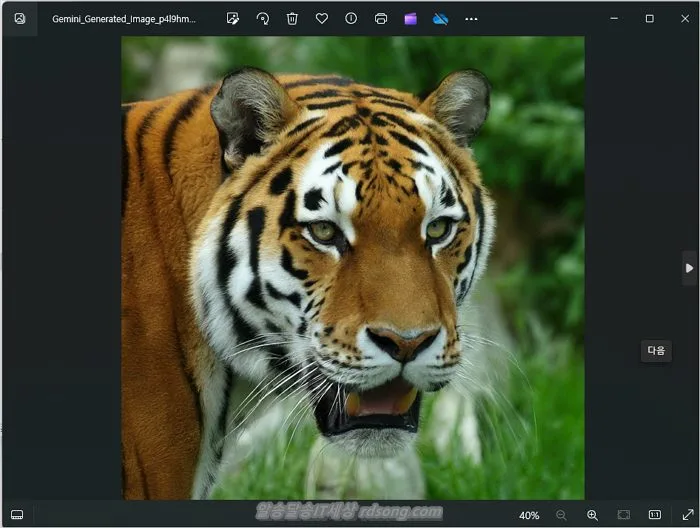700x528 pixels.
Task: Select the Gemini_Generated_Image file name title
Action: (x=124, y=19)
